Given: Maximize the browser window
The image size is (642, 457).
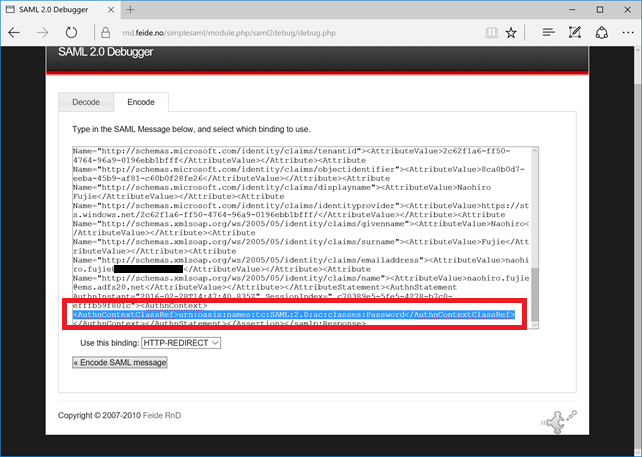Looking at the screenshot, I should pyautogui.click(x=600, y=9).
